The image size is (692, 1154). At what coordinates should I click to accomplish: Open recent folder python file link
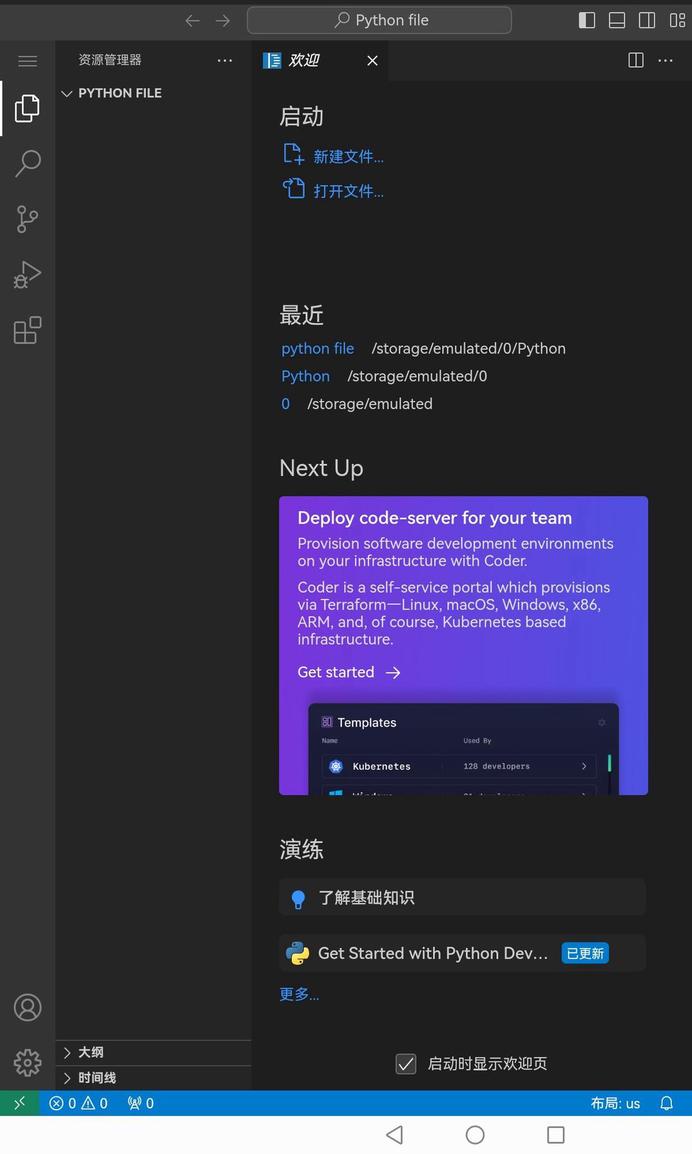(x=317, y=348)
